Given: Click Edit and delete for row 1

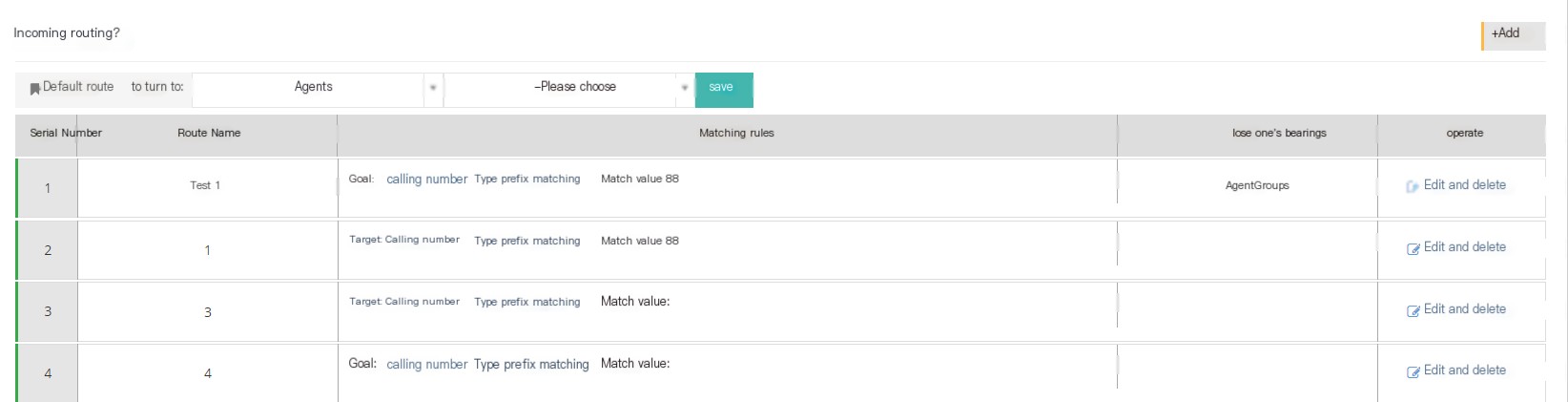Looking at the screenshot, I should 1464,185.
